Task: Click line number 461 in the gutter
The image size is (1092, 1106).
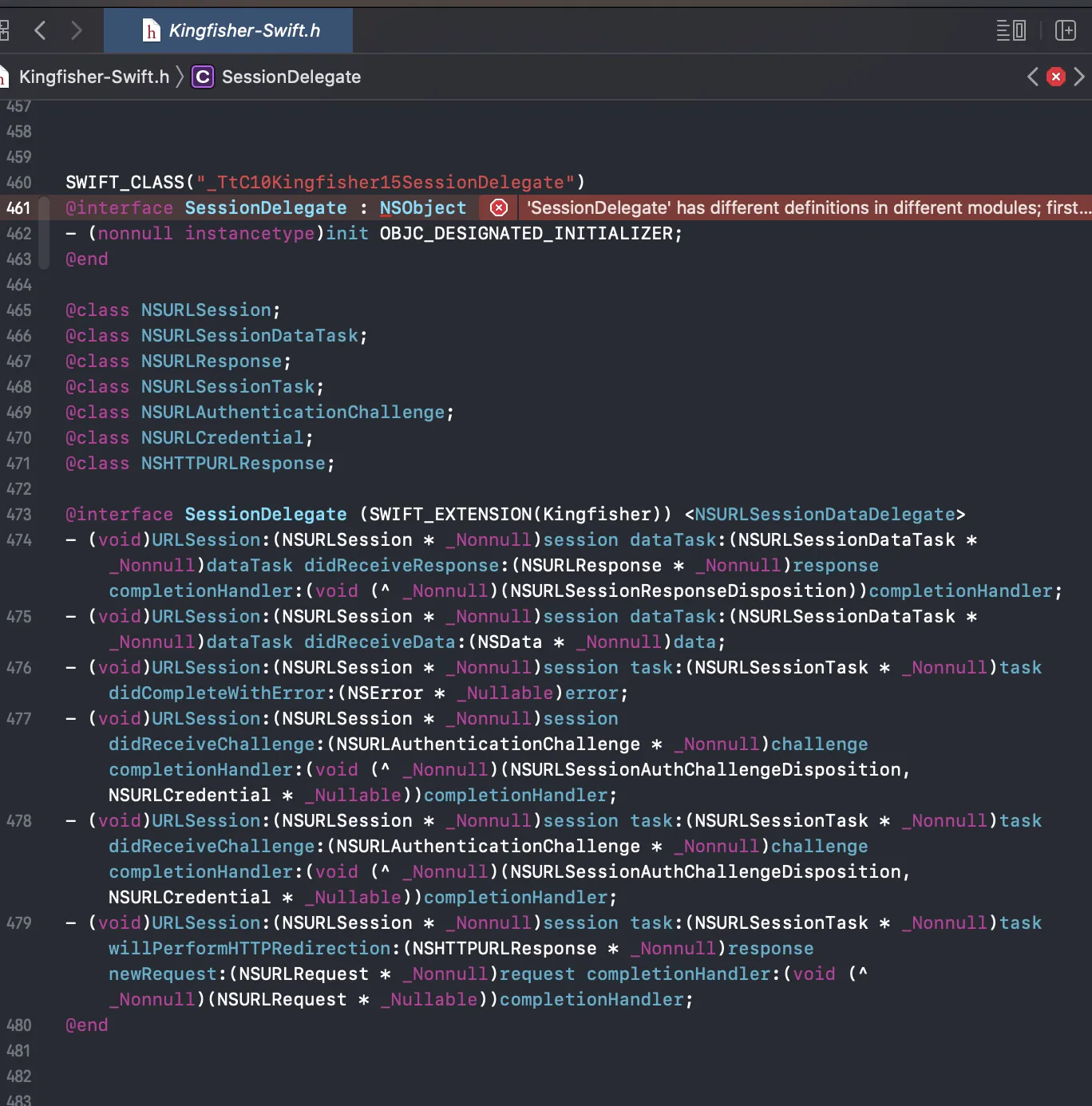Action: click(18, 208)
